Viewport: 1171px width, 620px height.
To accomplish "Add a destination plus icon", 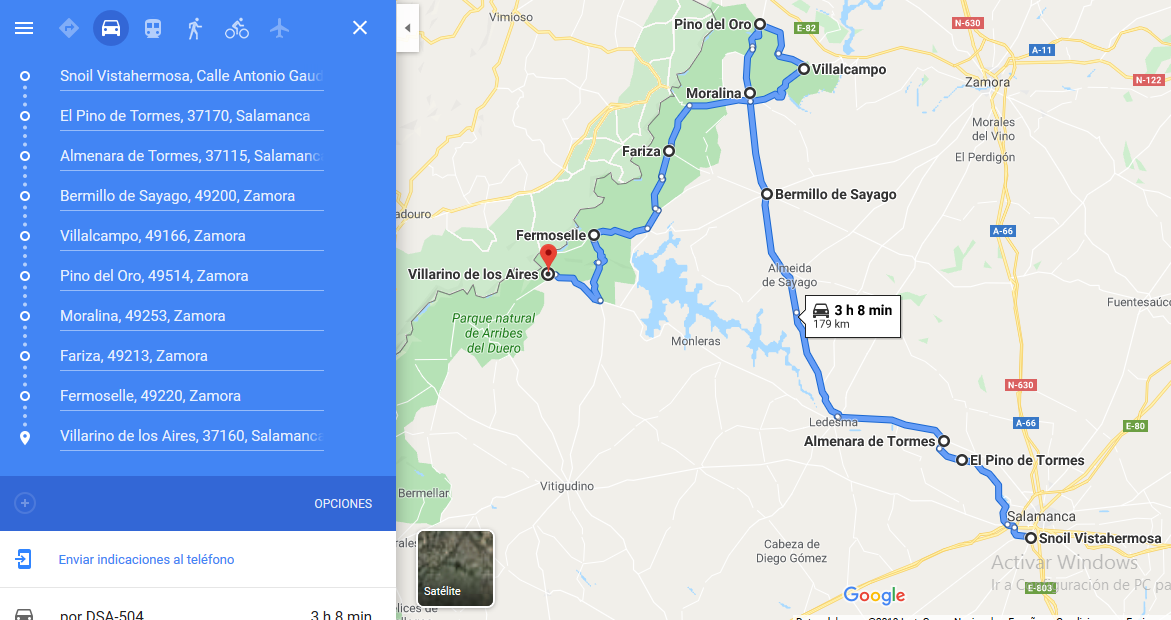I will pyautogui.click(x=25, y=503).
